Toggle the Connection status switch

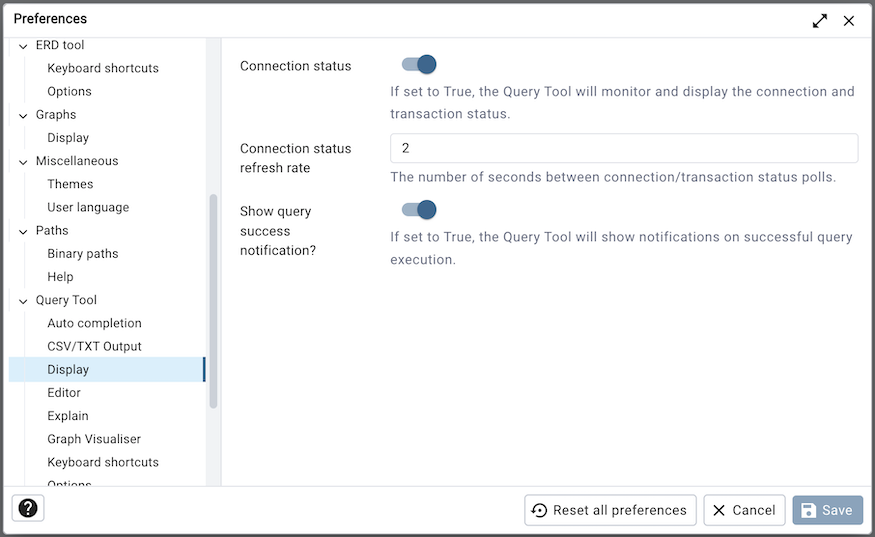tap(420, 65)
